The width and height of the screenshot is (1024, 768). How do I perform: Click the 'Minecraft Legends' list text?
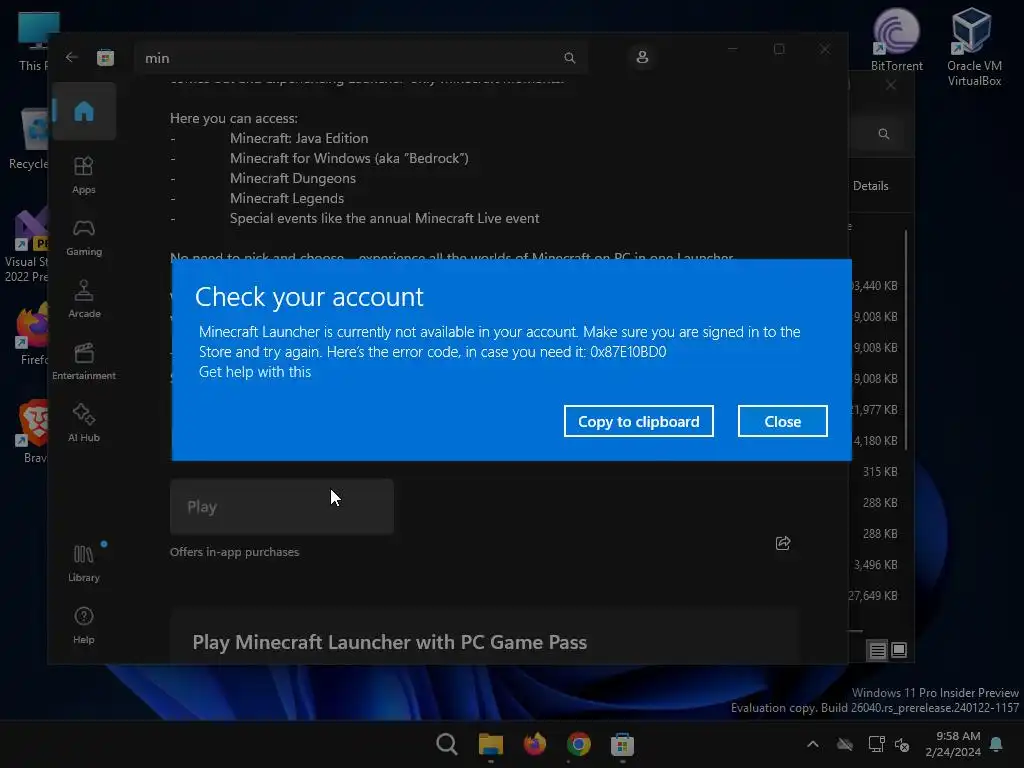coord(287,199)
